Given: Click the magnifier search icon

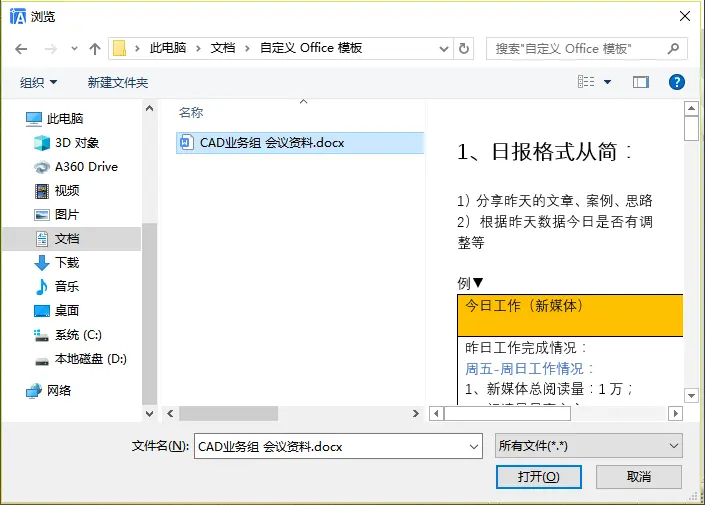Looking at the screenshot, I should [x=673, y=48].
